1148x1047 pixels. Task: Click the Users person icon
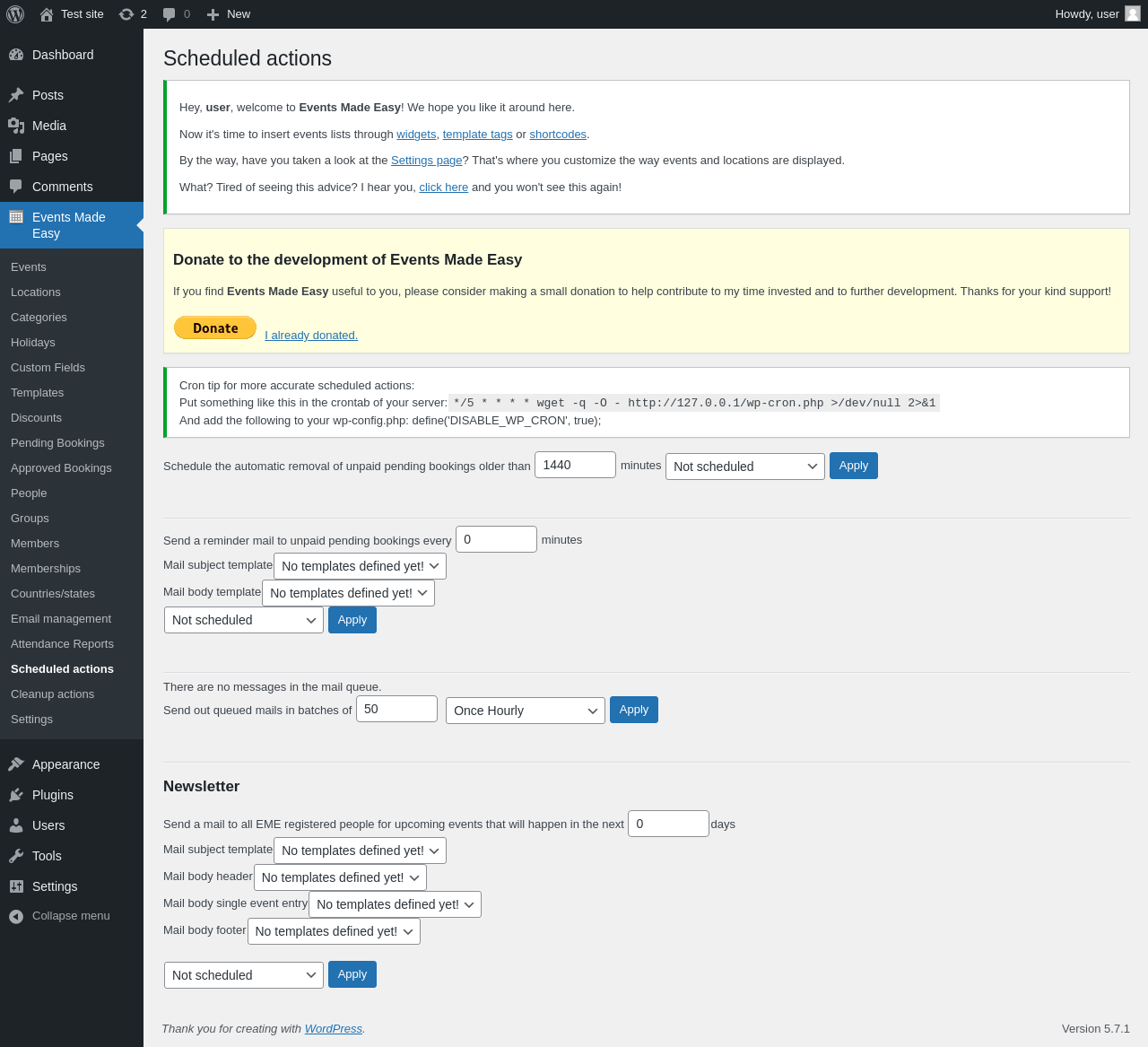point(16,825)
